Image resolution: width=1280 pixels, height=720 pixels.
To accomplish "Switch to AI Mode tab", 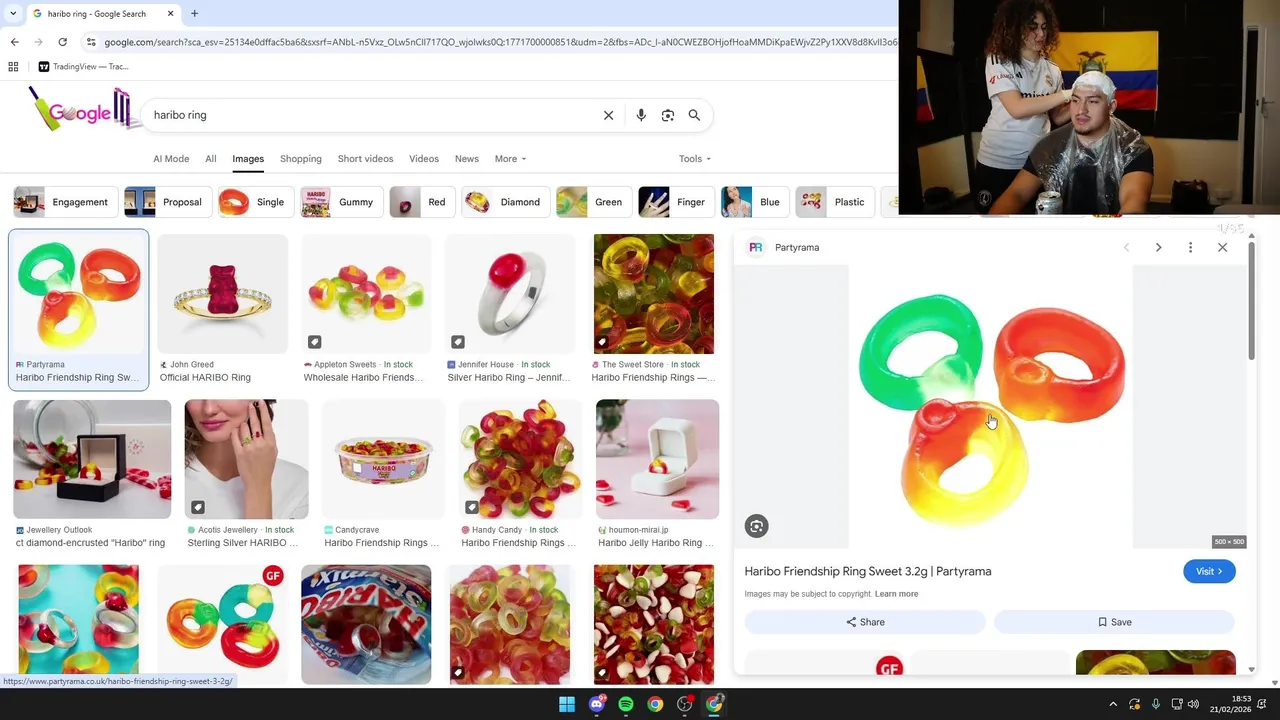I will tap(171, 159).
